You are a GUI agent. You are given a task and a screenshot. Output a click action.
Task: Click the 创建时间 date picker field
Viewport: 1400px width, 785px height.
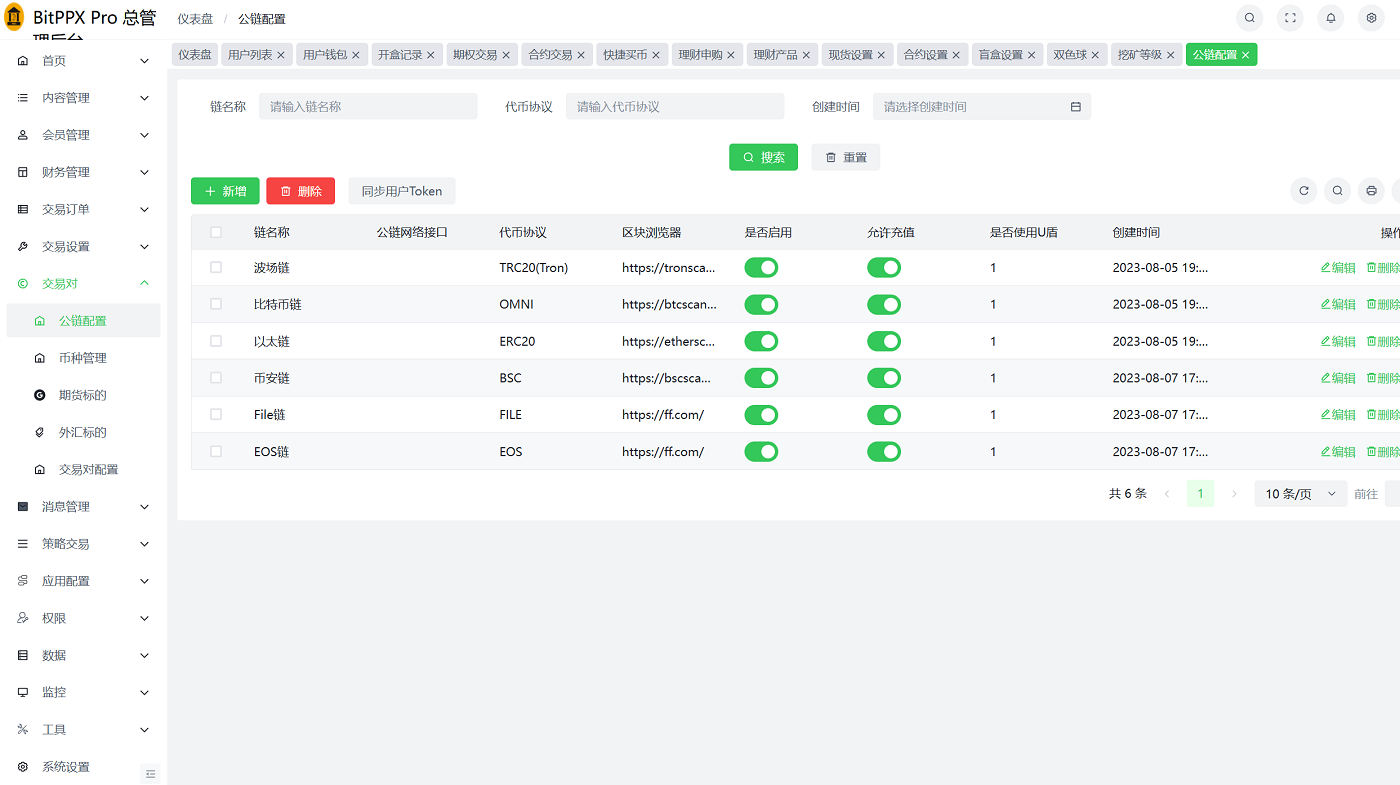(982, 107)
